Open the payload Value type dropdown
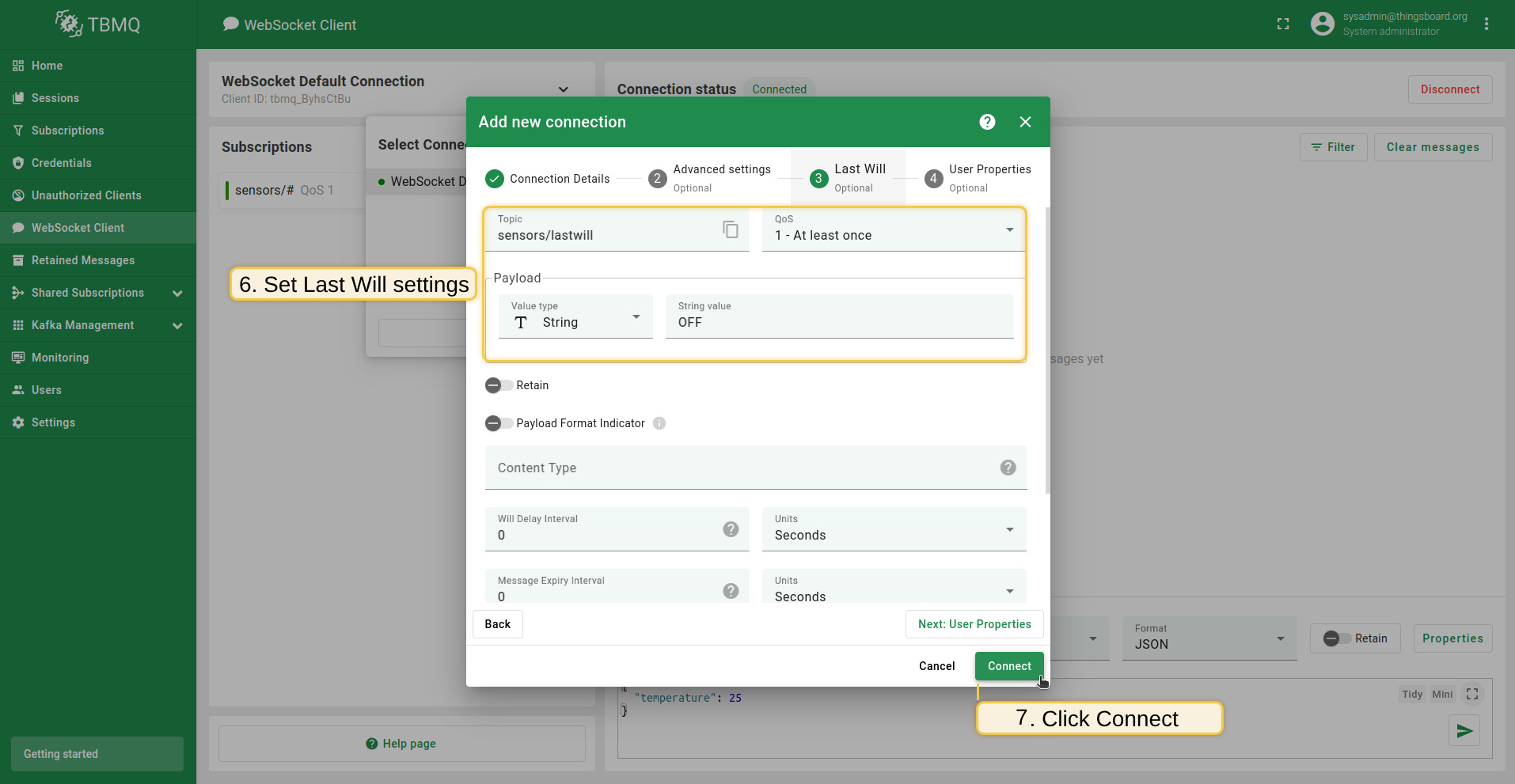The width and height of the screenshot is (1515, 784). coord(575,316)
